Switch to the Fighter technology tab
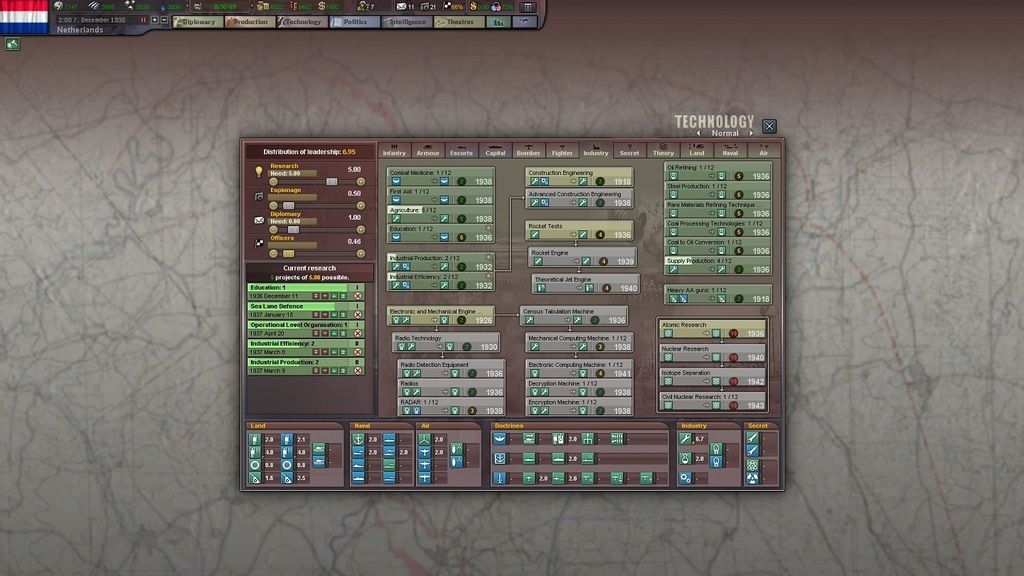Viewport: 1024px width, 576px height. pos(562,151)
